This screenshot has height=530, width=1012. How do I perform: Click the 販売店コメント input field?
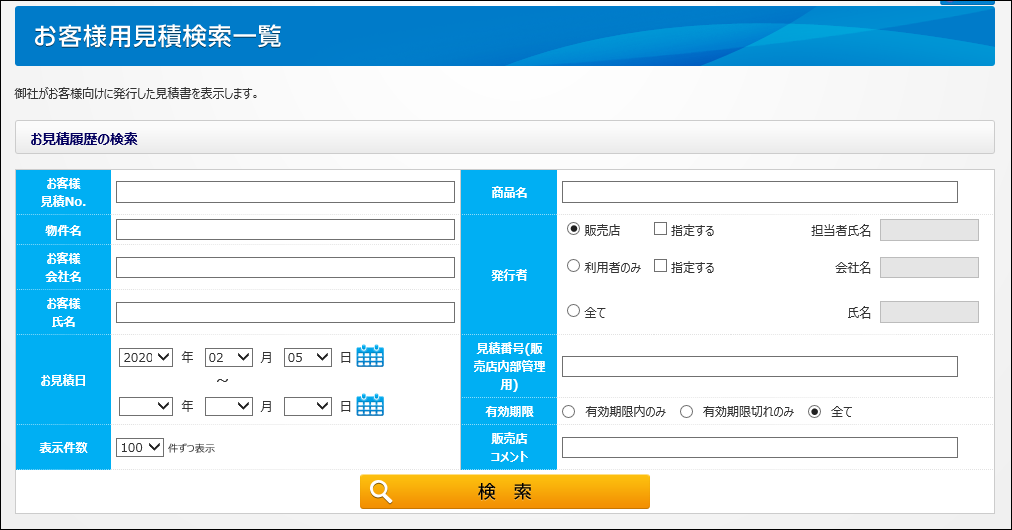(759, 448)
